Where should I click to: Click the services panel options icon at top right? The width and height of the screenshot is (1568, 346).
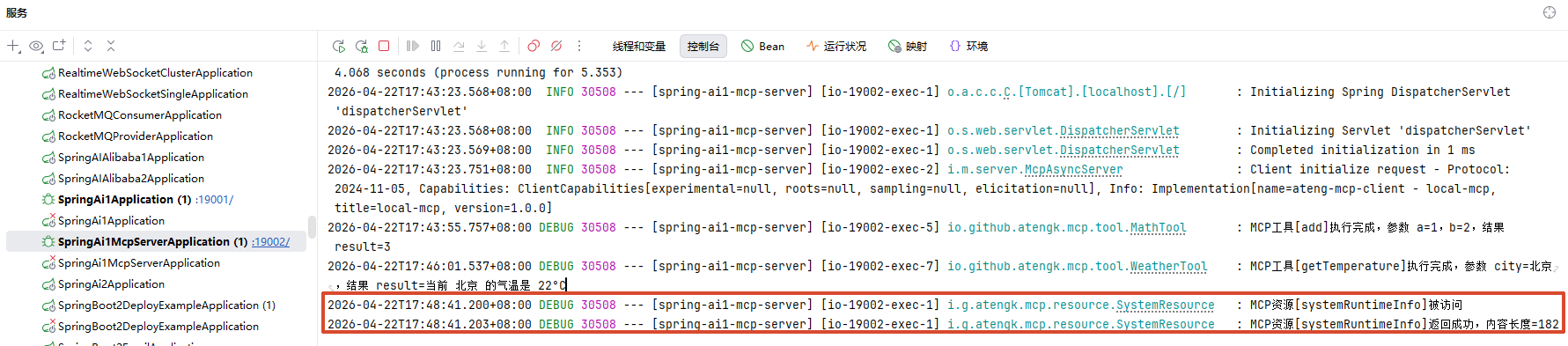point(1550,12)
